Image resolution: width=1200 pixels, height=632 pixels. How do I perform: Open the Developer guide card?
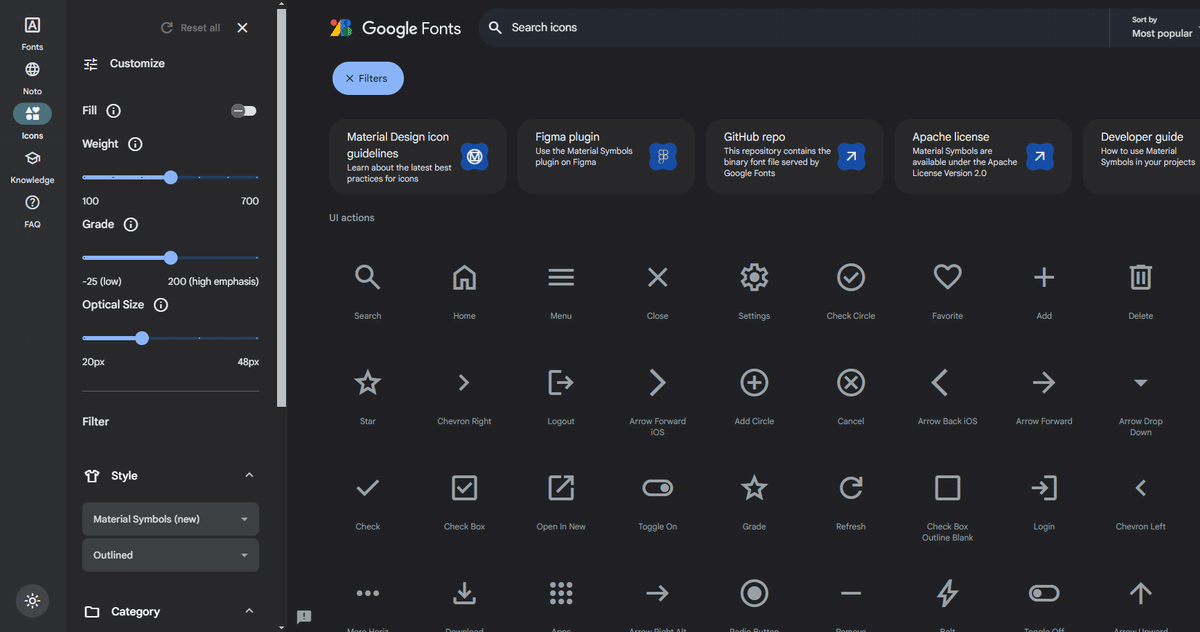pos(1142,156)
